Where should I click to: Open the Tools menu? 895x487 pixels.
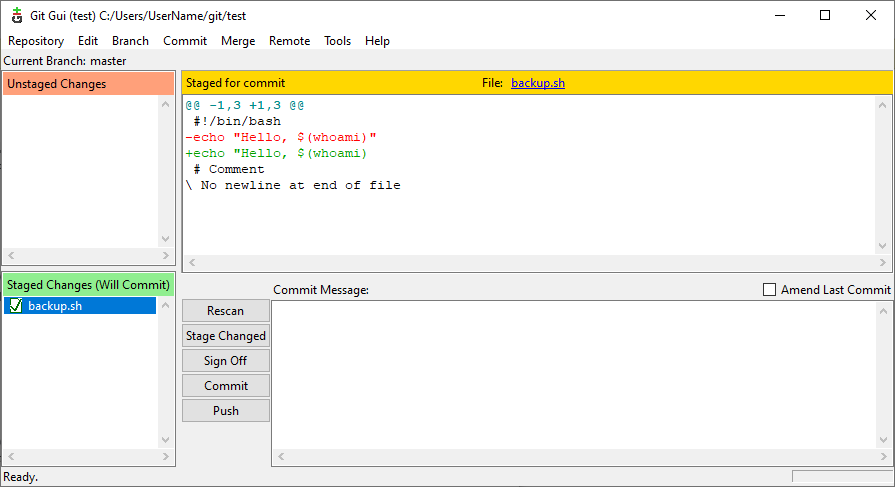coord(337,41)
